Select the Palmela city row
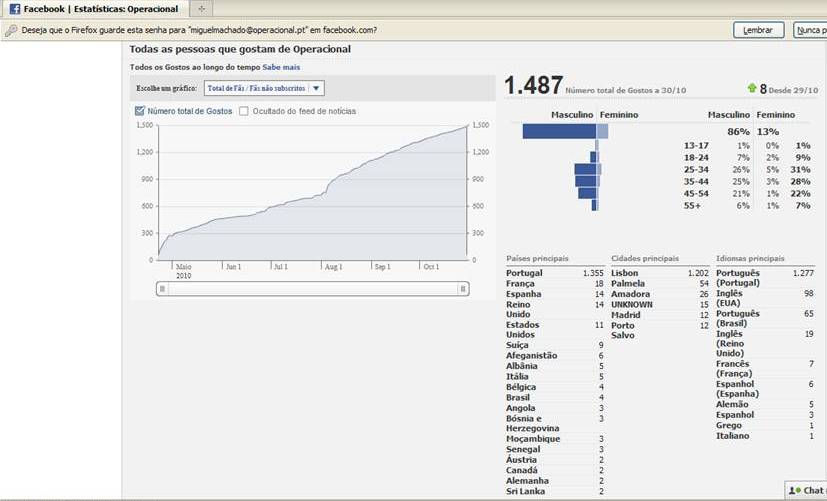This screenshot has height=501, width=827. click(x=660, y=284)
